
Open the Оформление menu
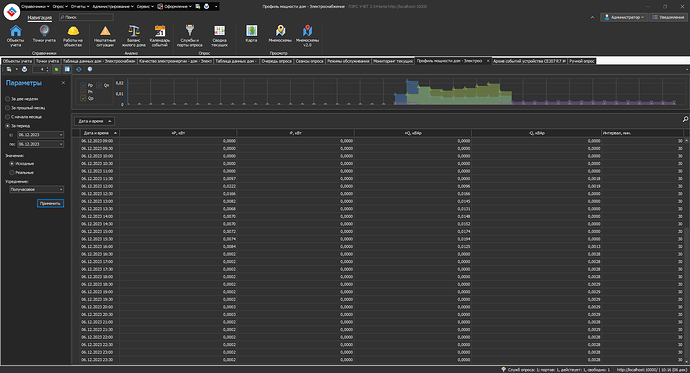pyautogui.click(x=174, y=6)
